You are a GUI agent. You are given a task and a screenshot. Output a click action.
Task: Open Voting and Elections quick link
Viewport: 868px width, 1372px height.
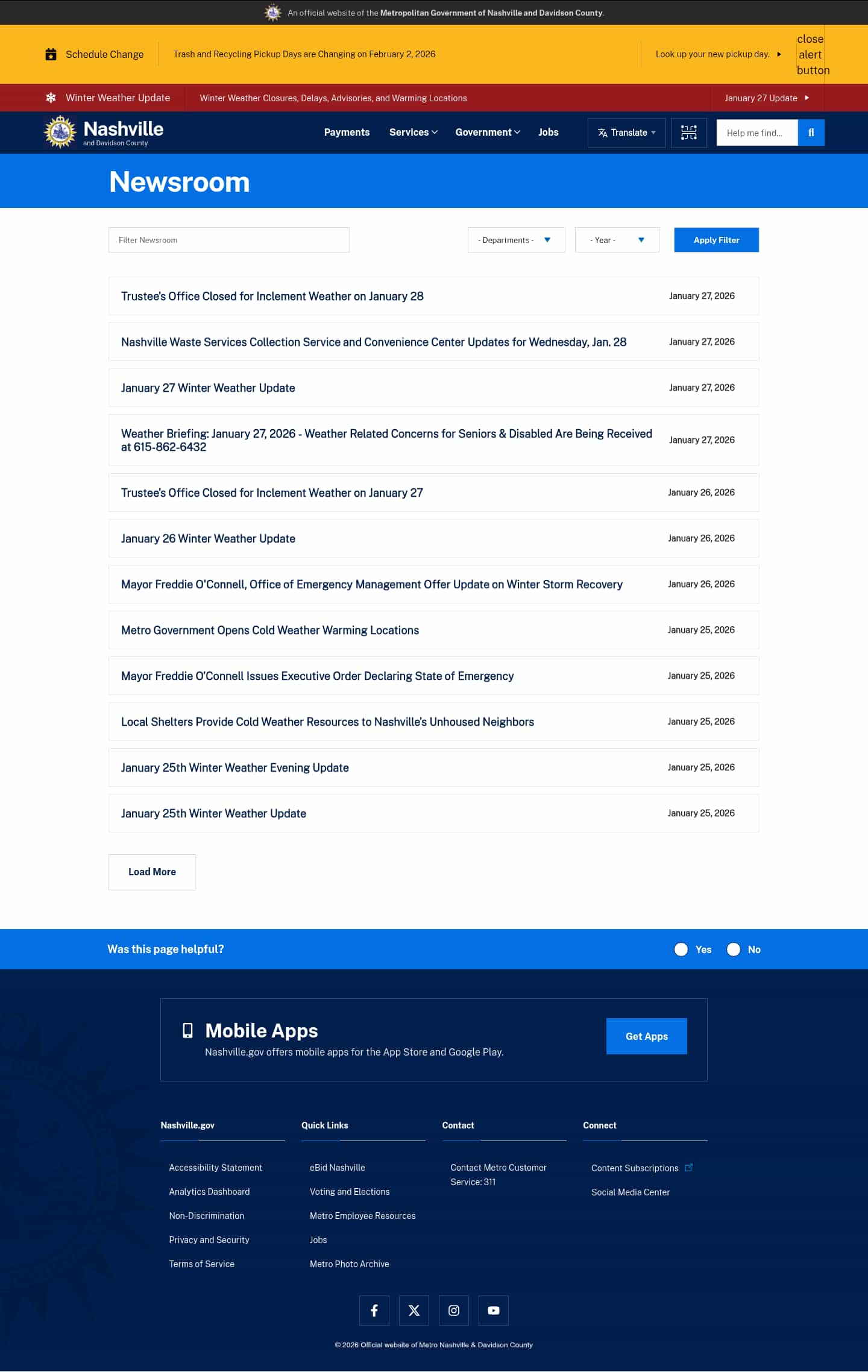click(x=350, y=1192)
